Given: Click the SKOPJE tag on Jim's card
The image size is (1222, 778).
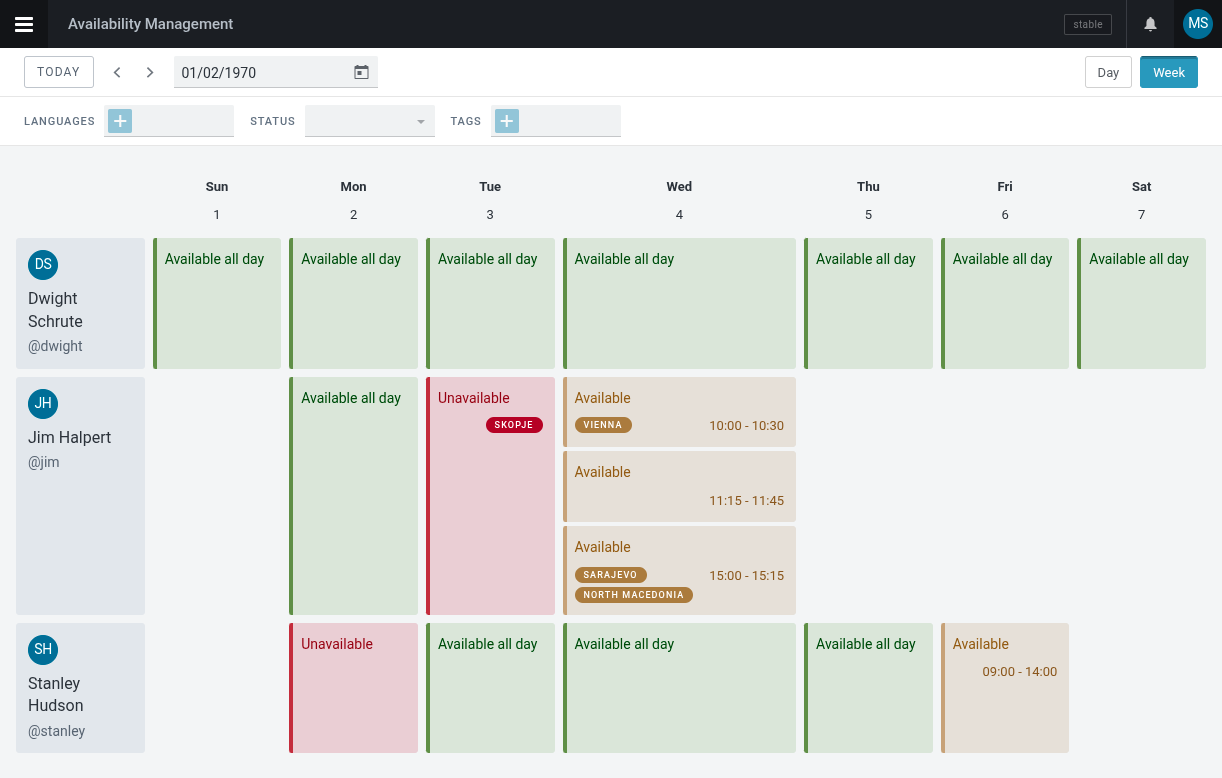Looking at the screenshot, I should tap(514, 425).
